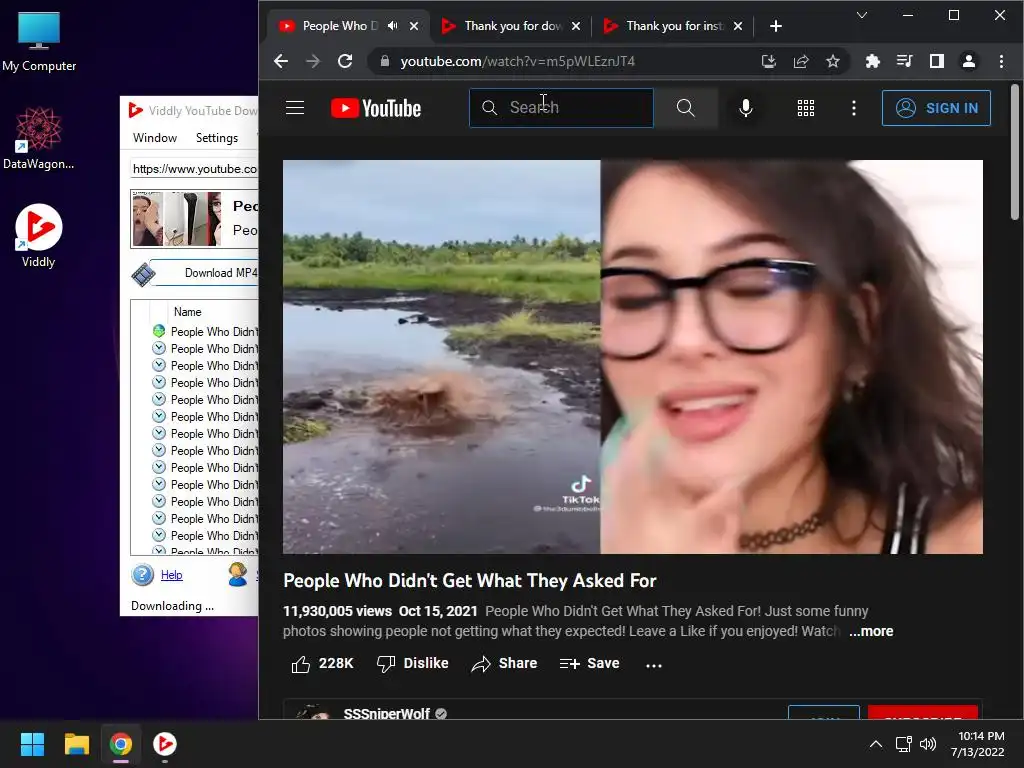
Task: Close the 'Thank you for dow' tab
Action: (x=575, y=26)
